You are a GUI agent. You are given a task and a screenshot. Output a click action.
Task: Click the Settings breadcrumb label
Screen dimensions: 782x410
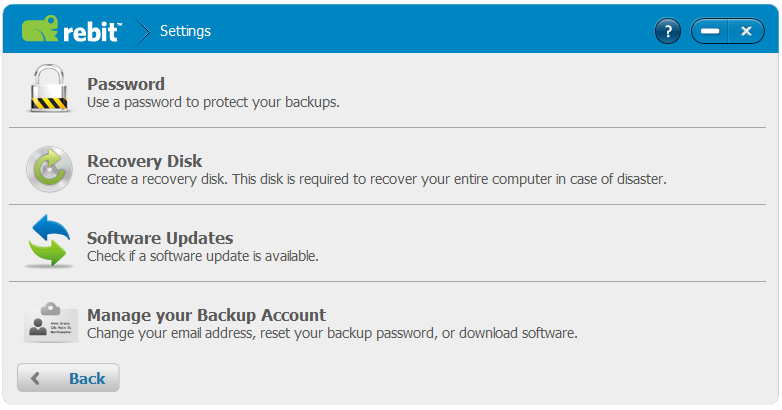tap(186, 31)
